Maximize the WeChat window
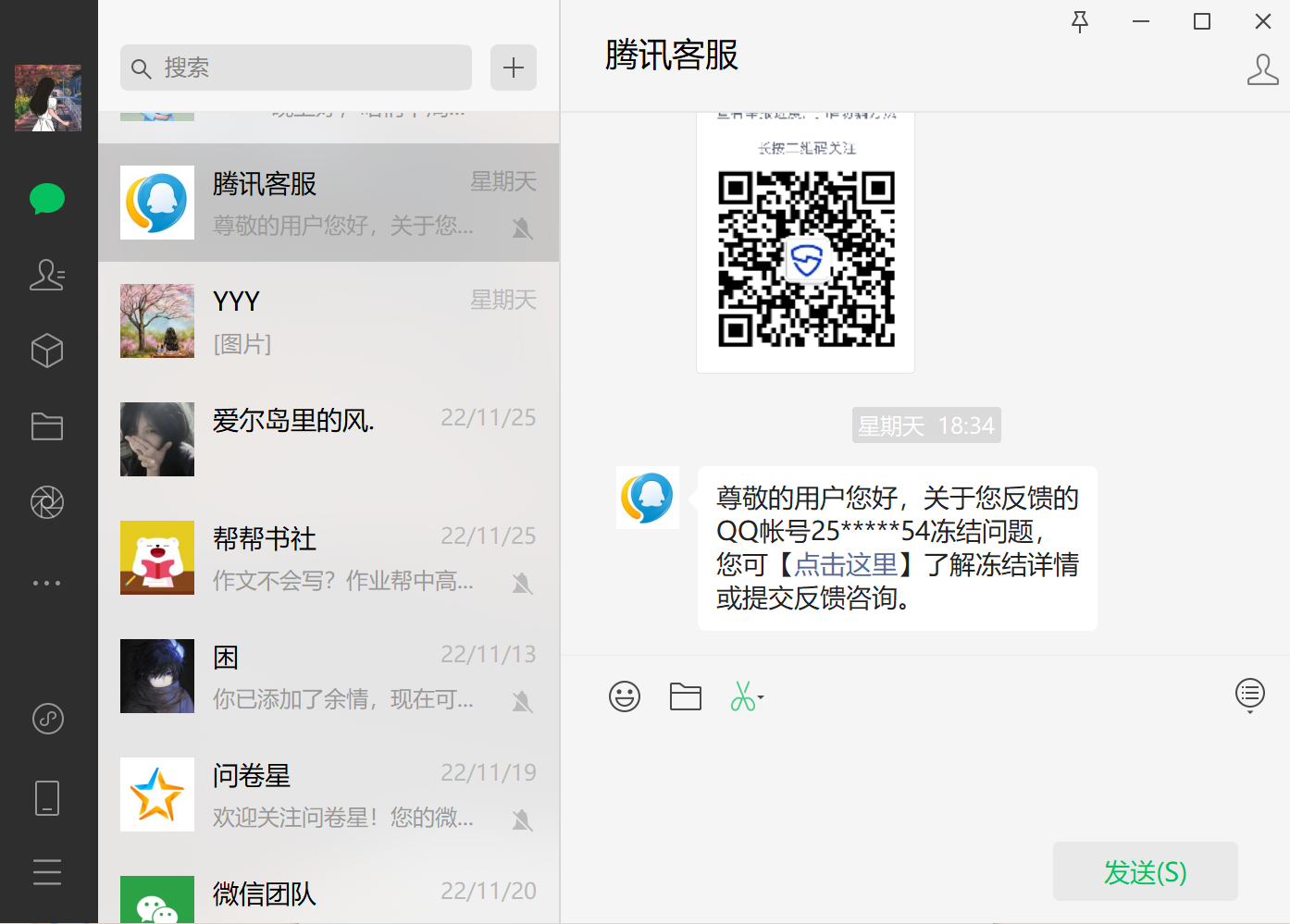1290x924 pixels. (1202, 21)
